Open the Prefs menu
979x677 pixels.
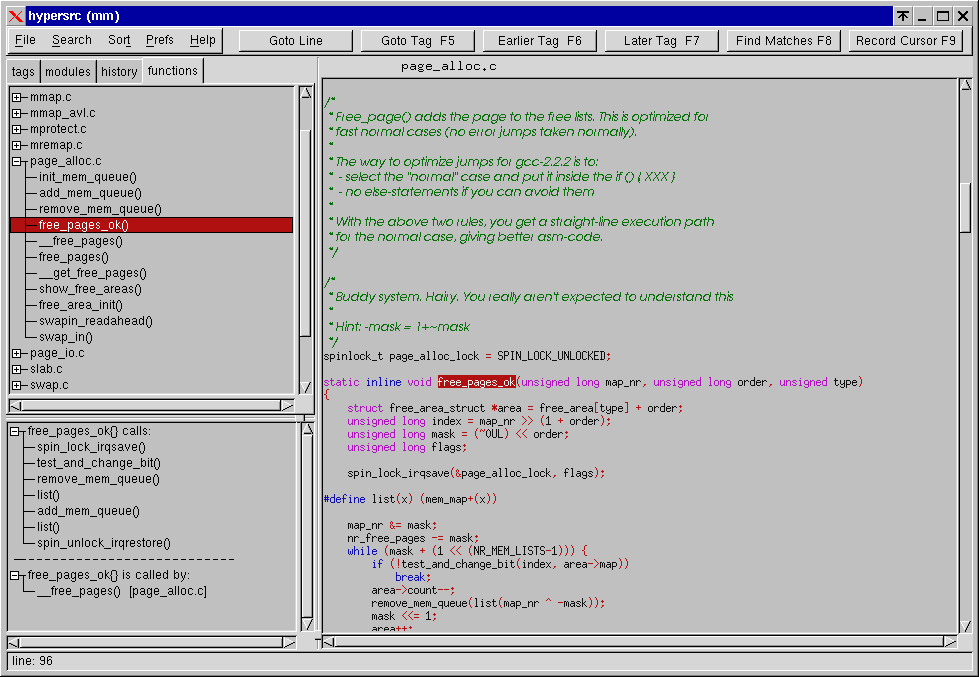pyautogui.click(x=159, y=40)
